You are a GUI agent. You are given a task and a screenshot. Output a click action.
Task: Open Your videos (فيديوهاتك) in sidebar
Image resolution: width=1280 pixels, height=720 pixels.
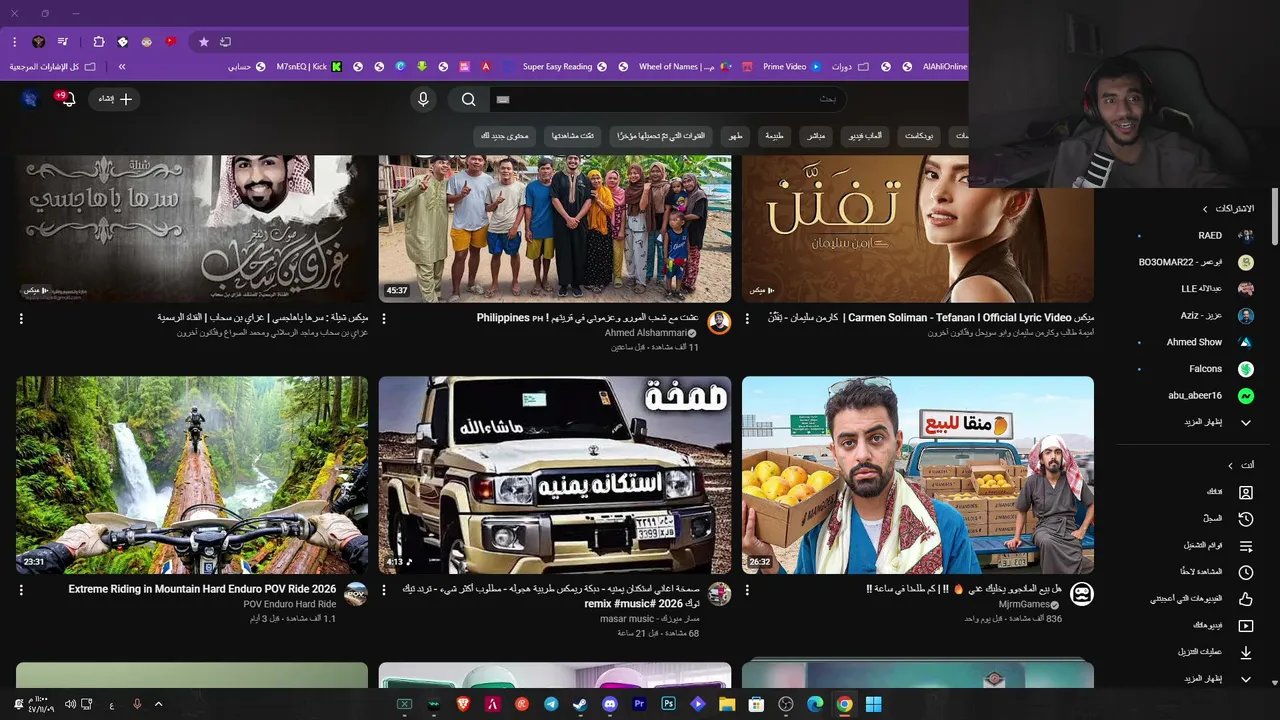1195,626
